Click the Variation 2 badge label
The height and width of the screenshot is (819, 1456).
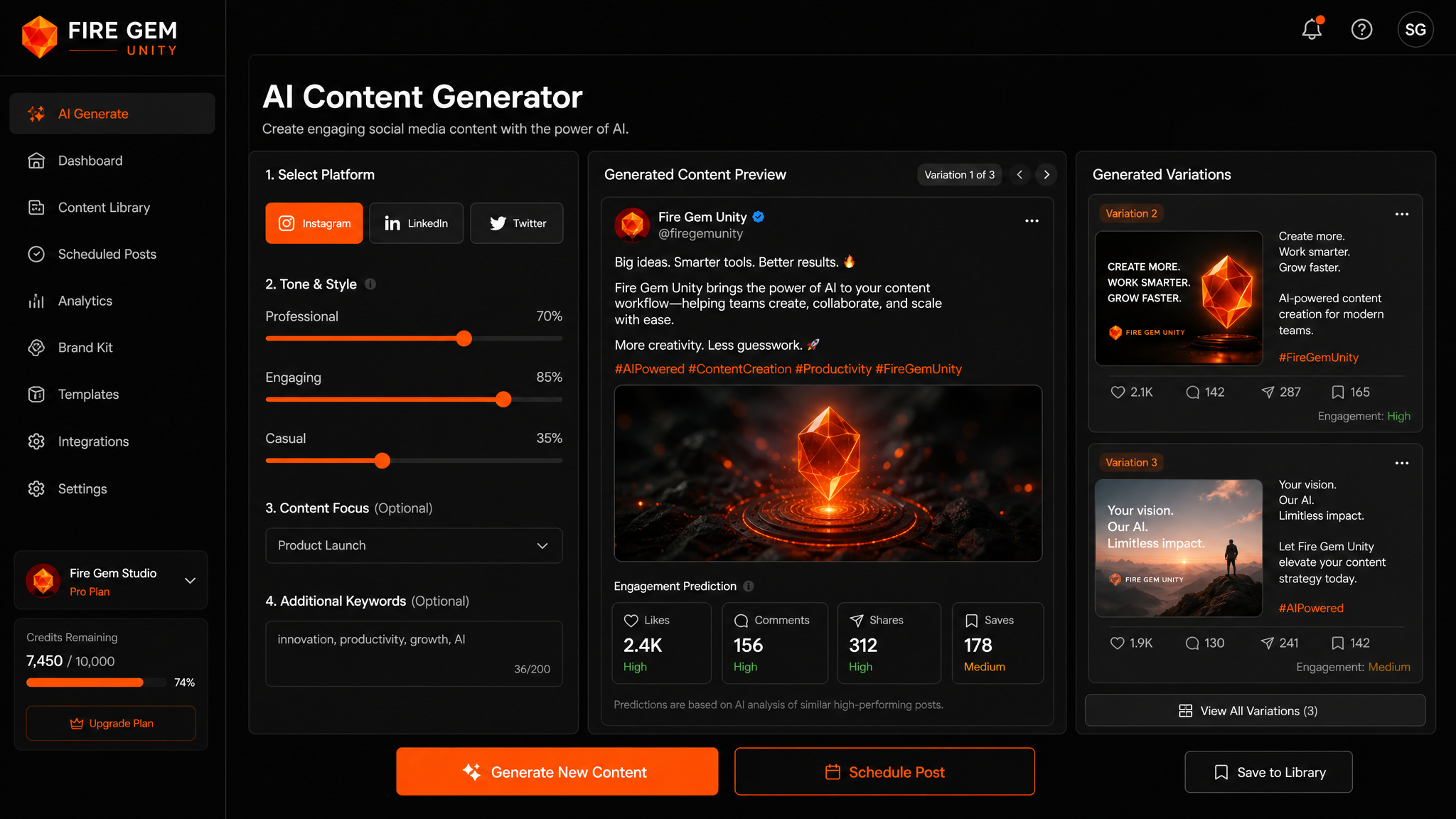(x=1131, y=213)
